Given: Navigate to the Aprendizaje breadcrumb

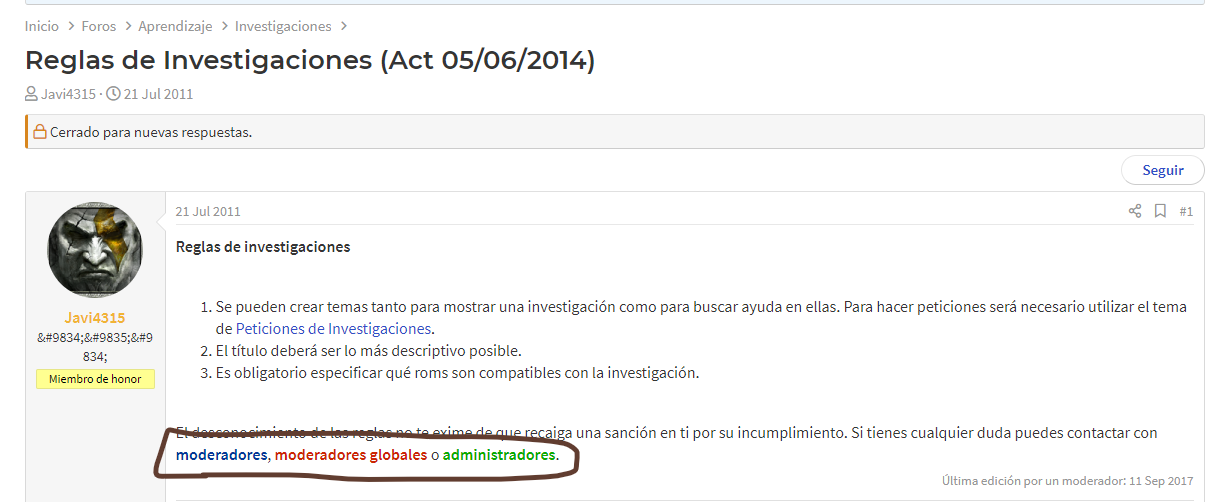Looking at the screenshot, I should (175, 26).
